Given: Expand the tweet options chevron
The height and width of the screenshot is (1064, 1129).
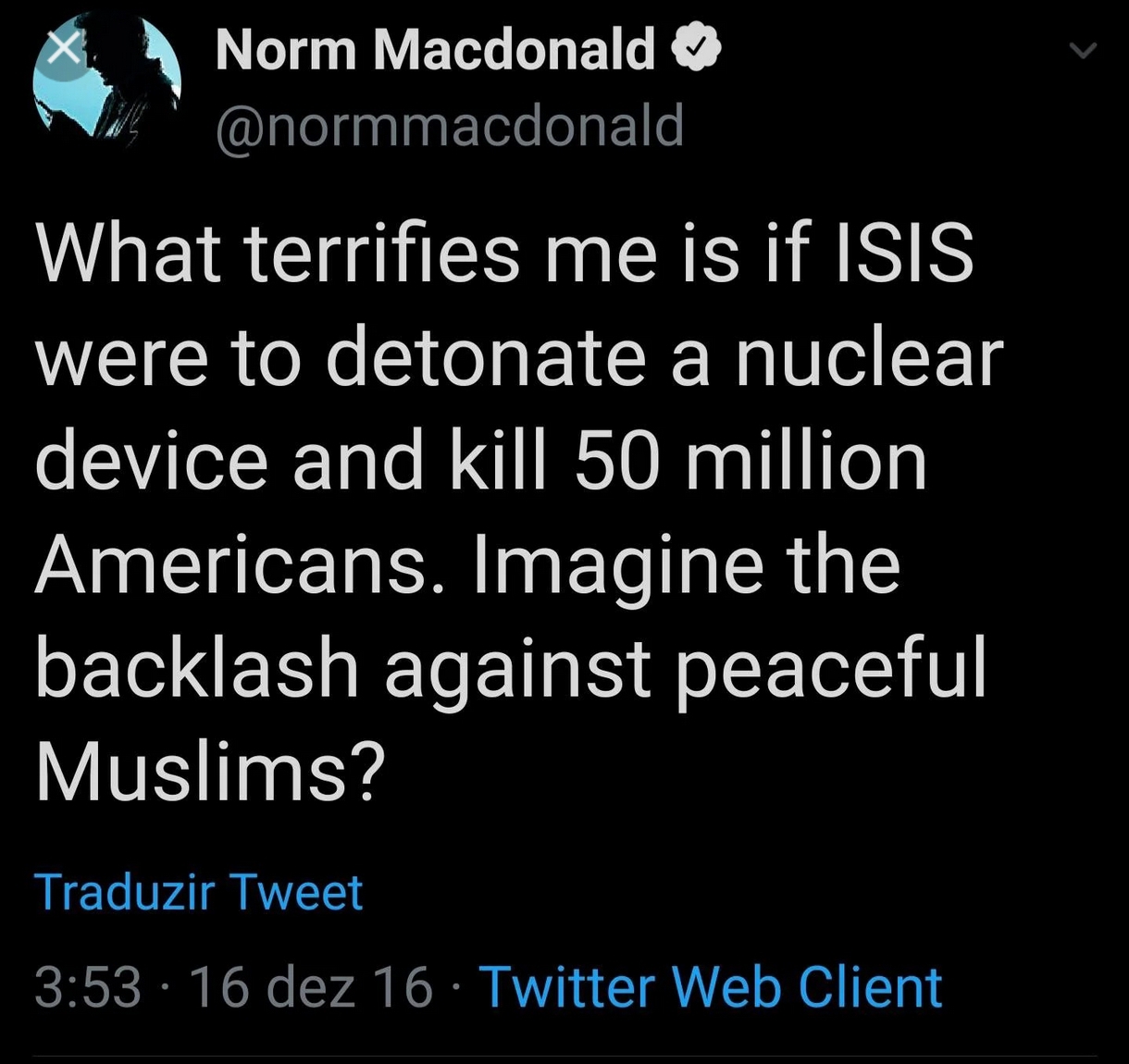Looking at the screenshot, I should pos(1081,51).
